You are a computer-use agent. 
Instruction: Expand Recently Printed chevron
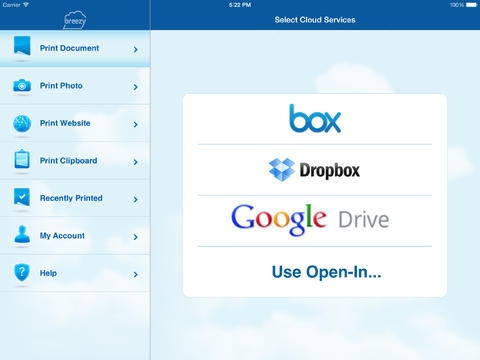tap(135, 199)
